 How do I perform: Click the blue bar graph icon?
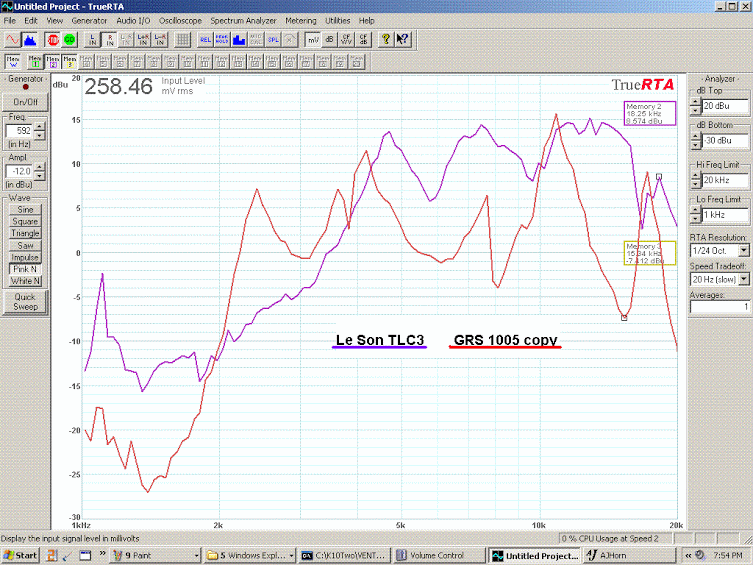[x=239, y=39]
